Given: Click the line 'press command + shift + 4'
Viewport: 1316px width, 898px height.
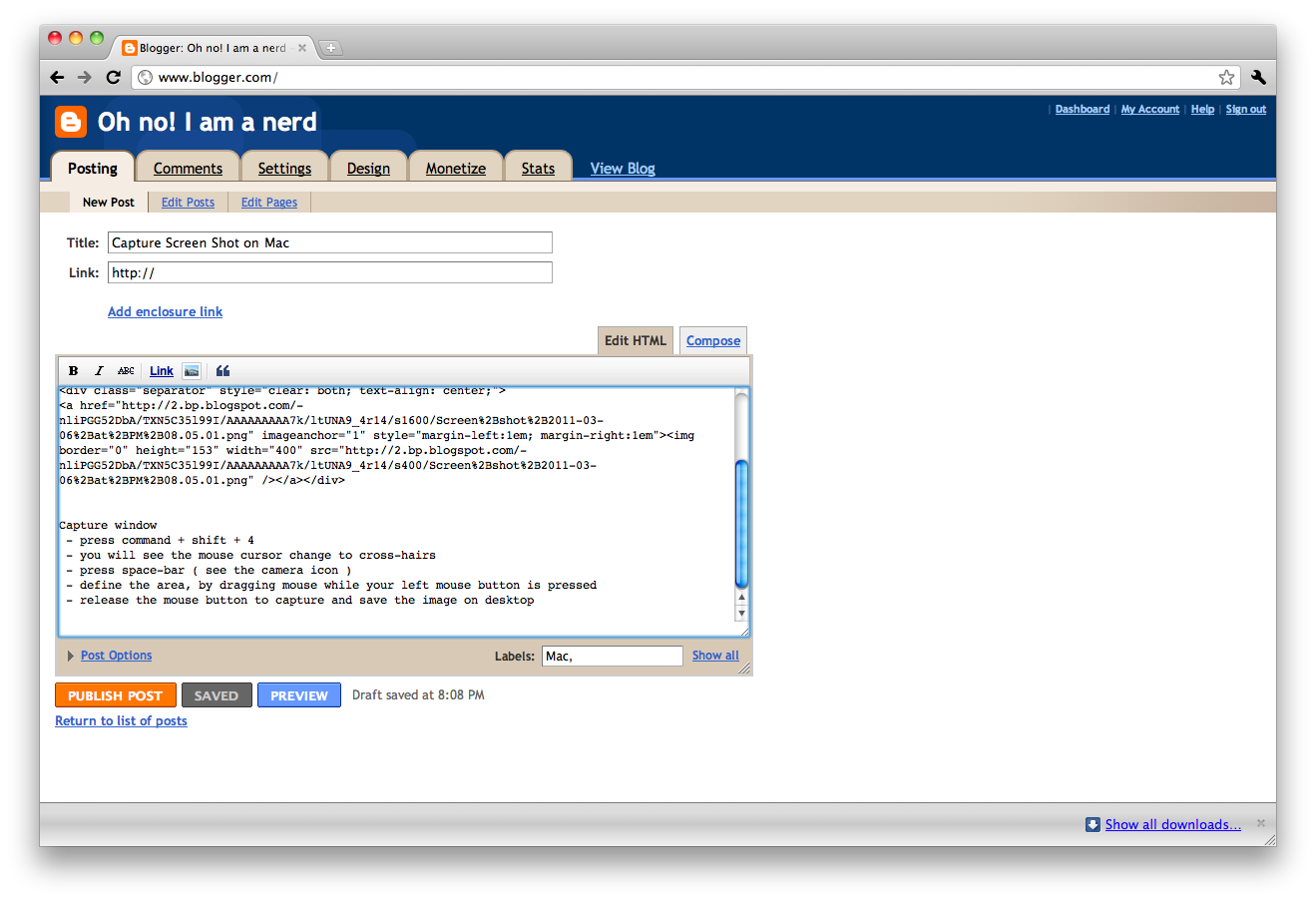Looking at the screenshot, I should [x=167, y=540].
